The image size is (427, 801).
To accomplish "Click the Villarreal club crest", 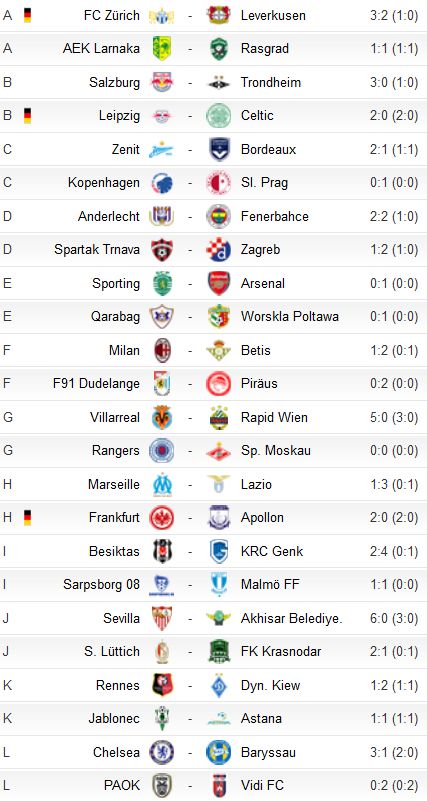I will tap(162, 417).
